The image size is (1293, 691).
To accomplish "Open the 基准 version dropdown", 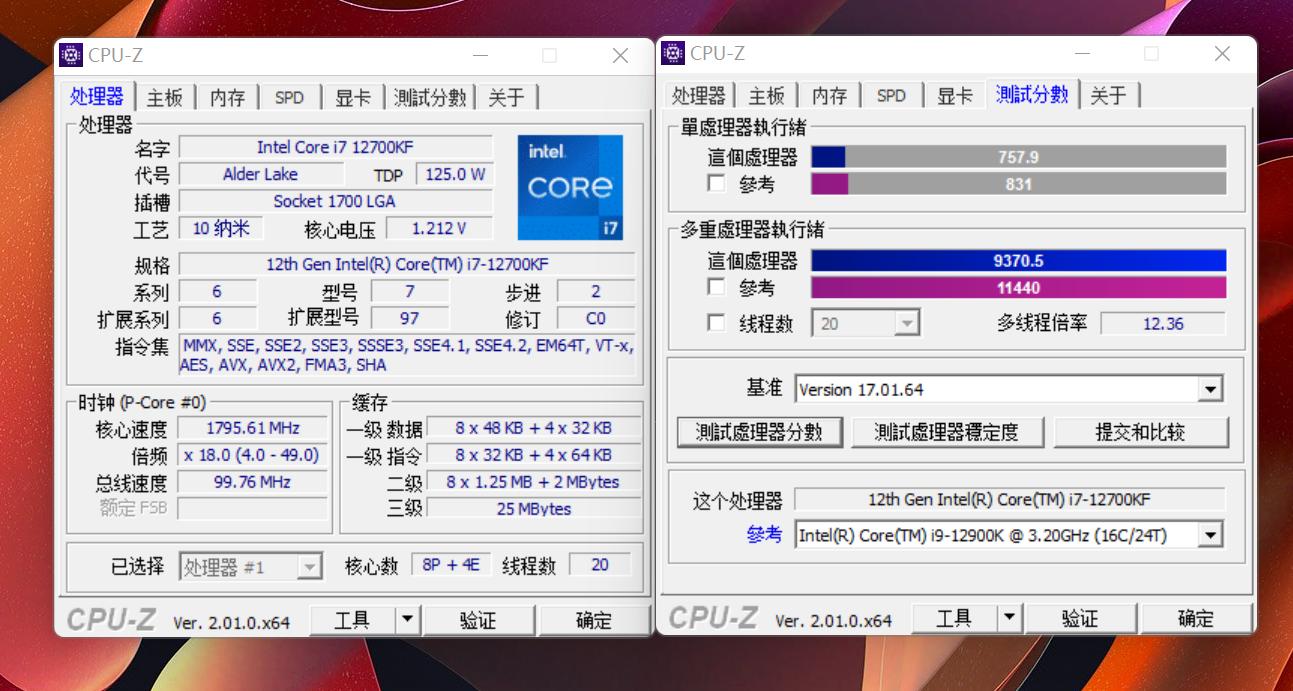I will [x=1210, y=389].
